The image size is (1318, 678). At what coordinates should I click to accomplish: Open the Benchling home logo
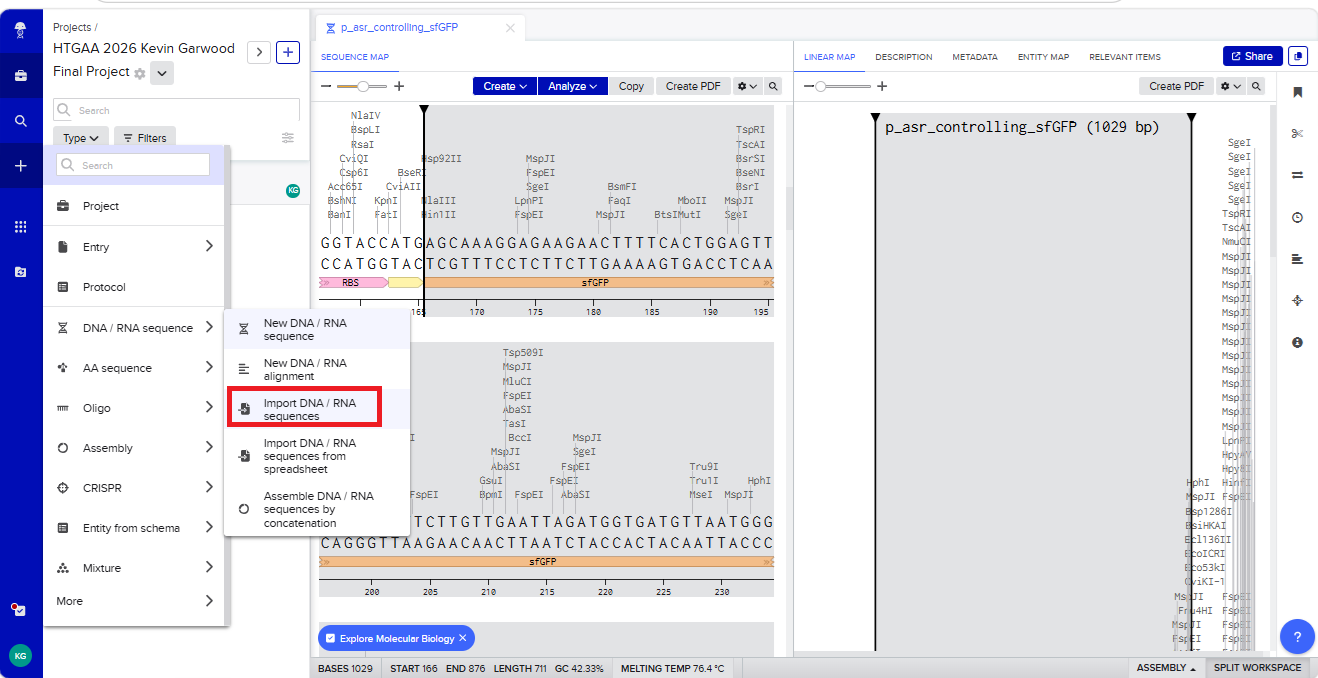[21, 31]
